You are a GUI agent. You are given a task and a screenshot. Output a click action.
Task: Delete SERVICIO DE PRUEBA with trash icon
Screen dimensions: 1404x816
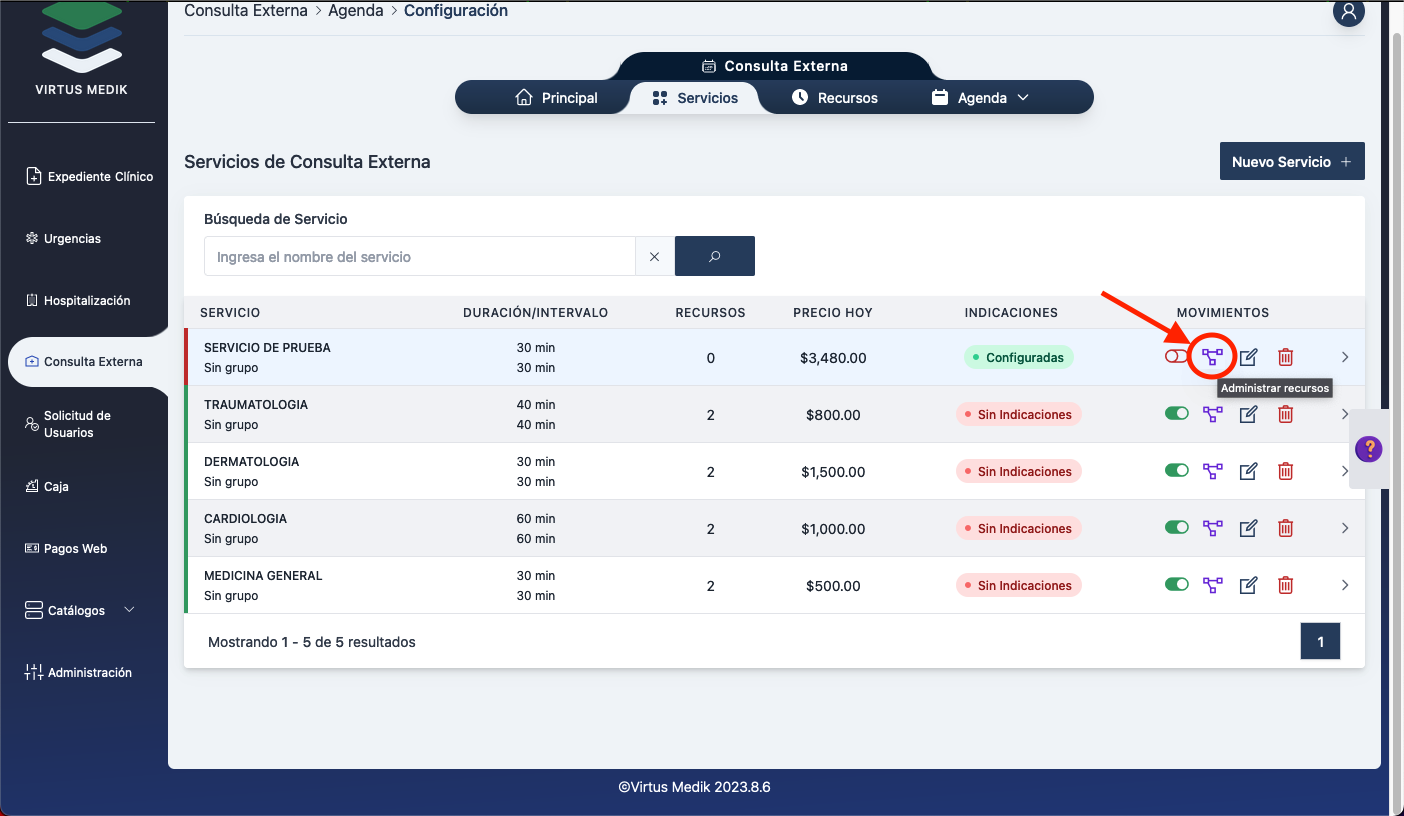[1285, 357]
